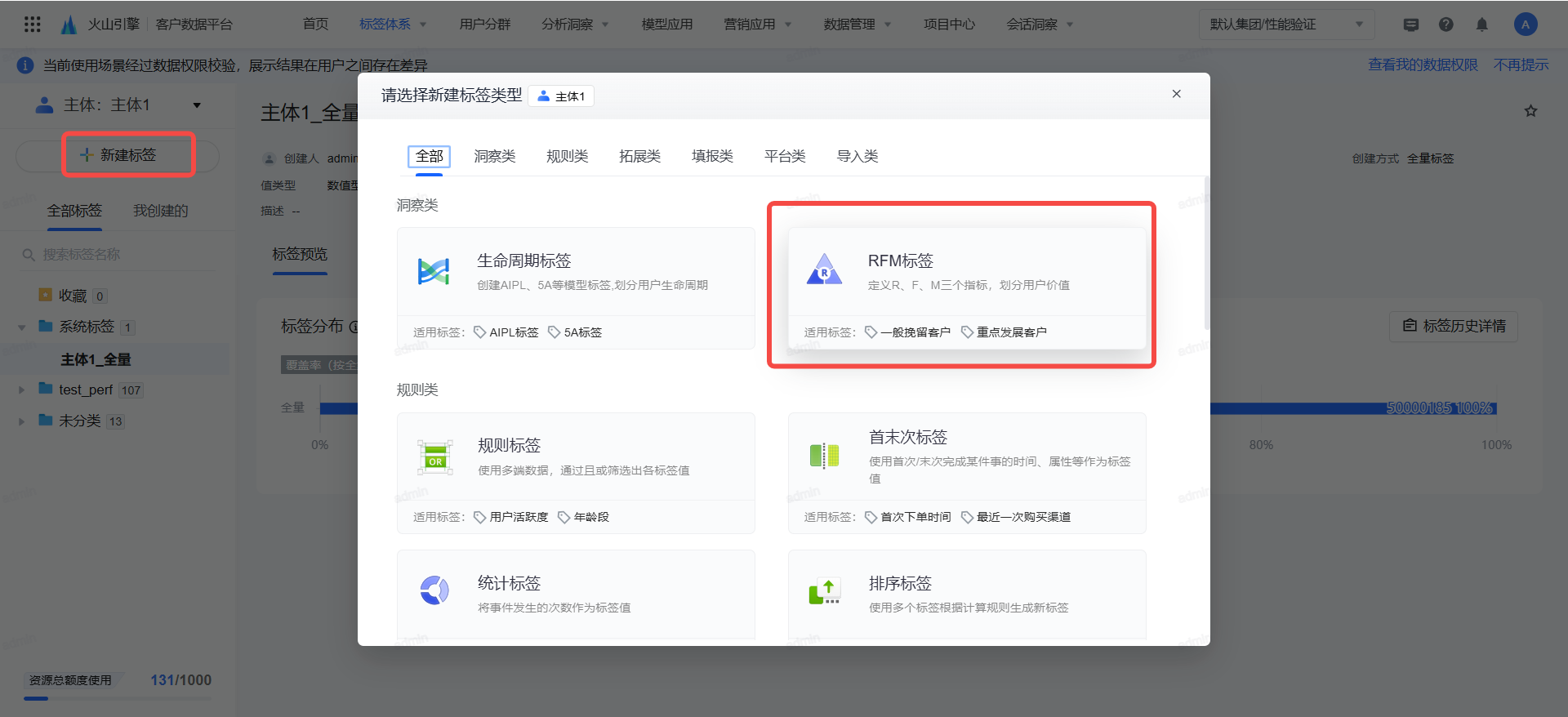Choose the 规则标签 card
The image size is (1568, 717).
tap(576, 473)
